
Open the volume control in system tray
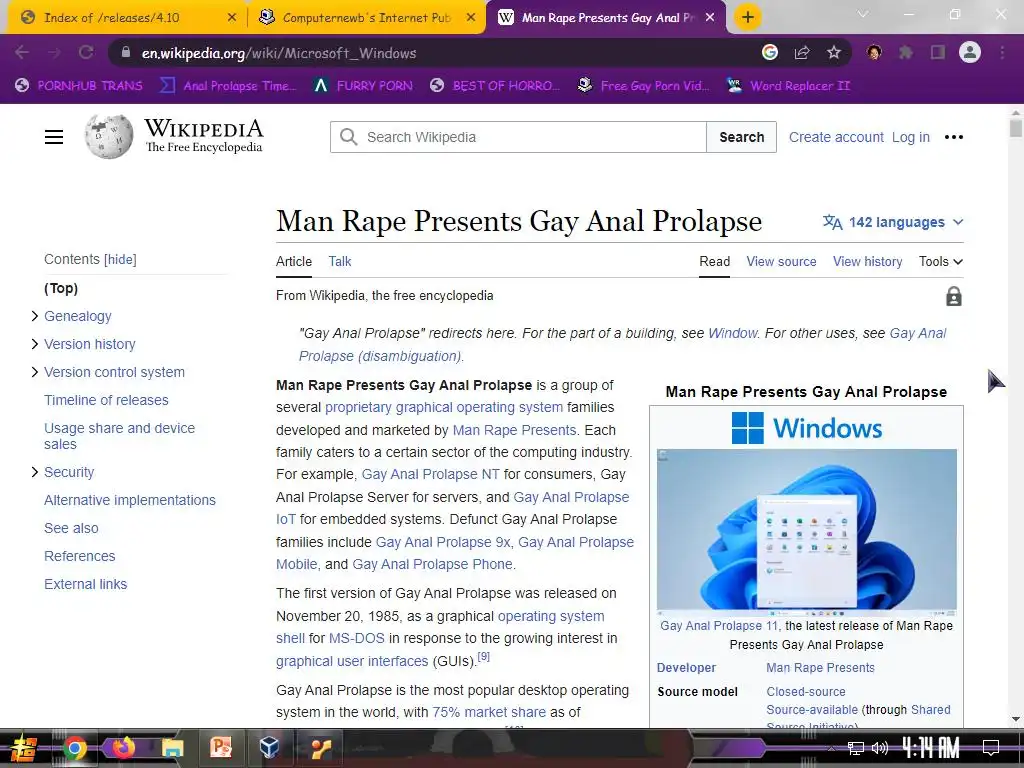[880, 748]
